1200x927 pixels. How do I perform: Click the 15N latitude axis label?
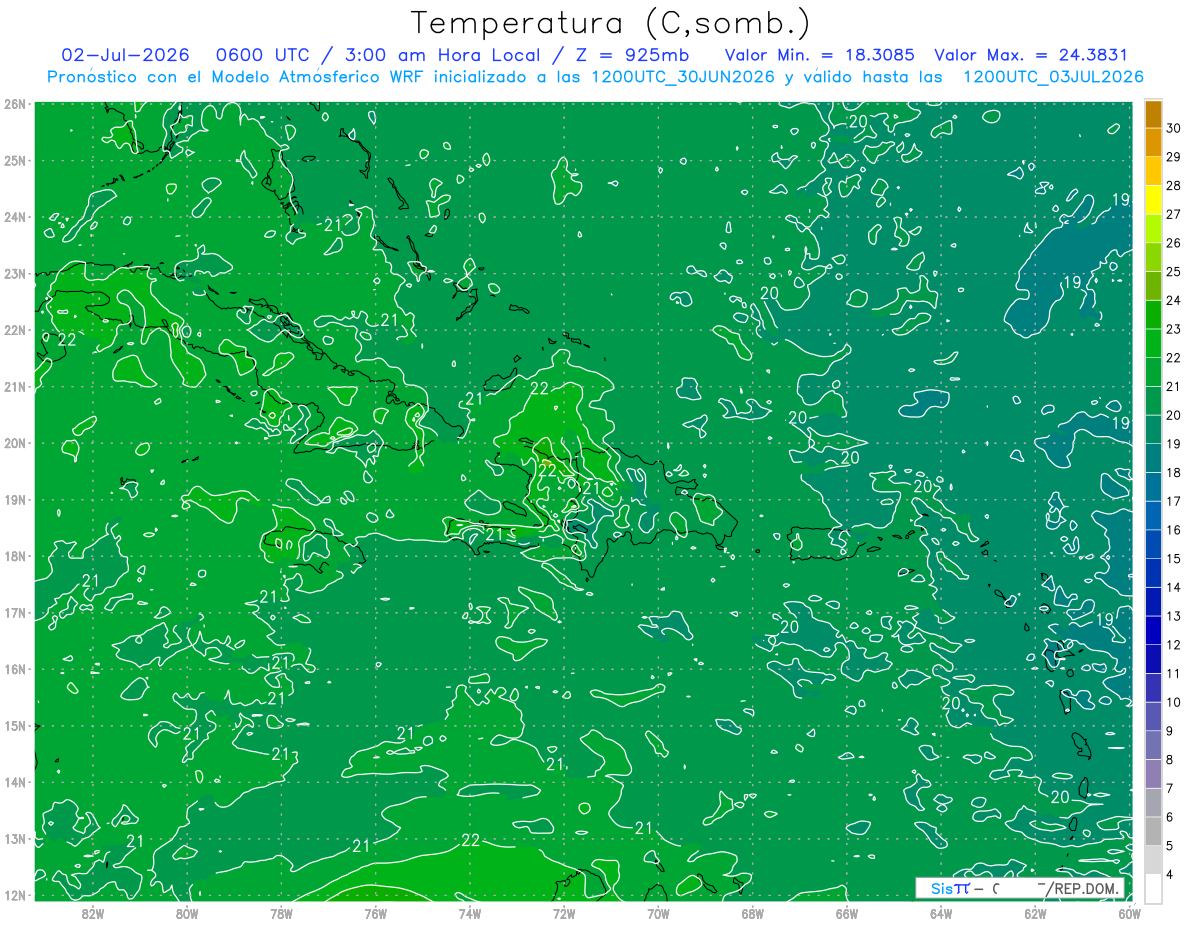pos(15,725)
